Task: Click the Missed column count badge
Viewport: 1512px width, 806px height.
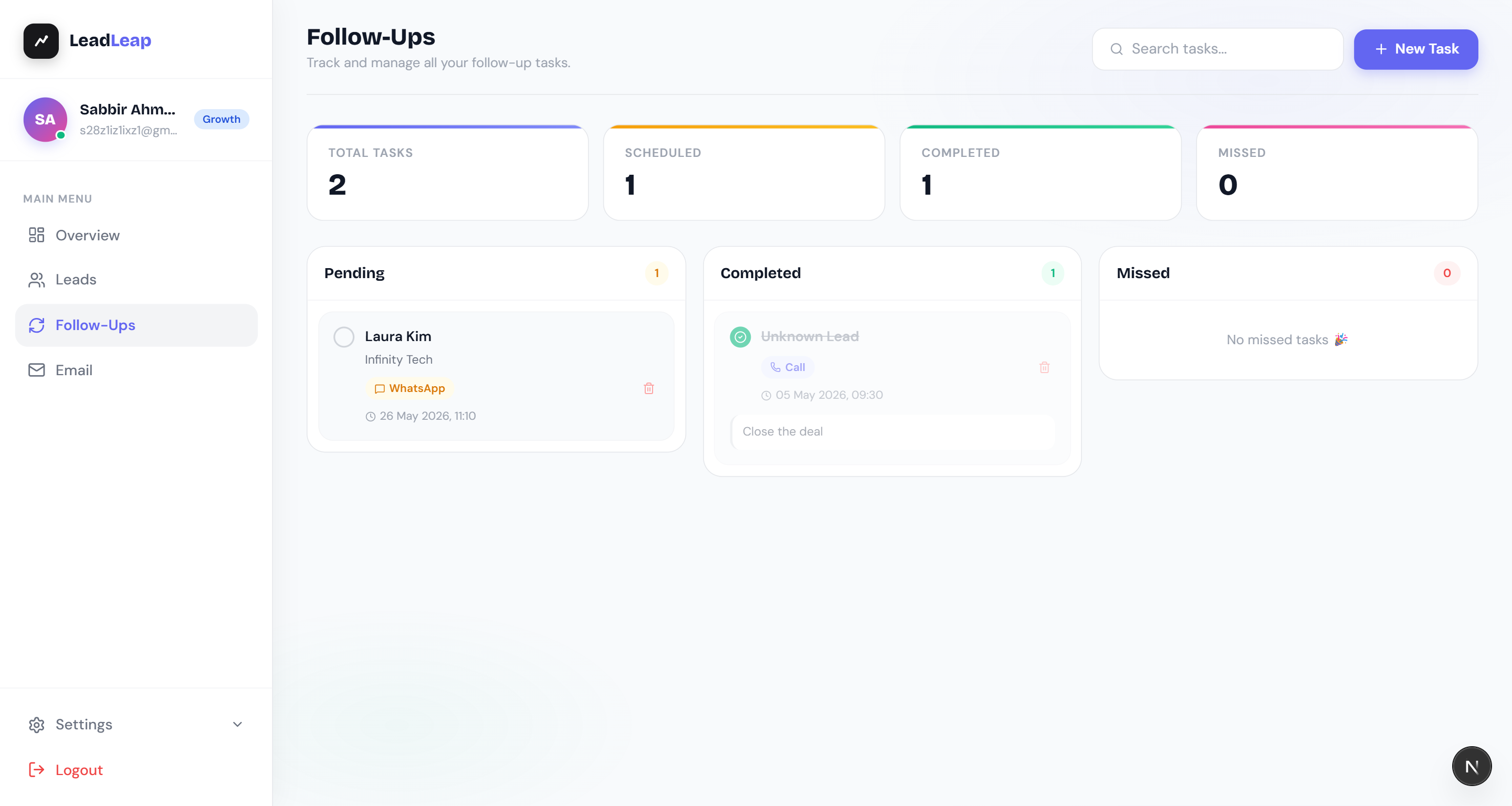Action: [1447, 273]
